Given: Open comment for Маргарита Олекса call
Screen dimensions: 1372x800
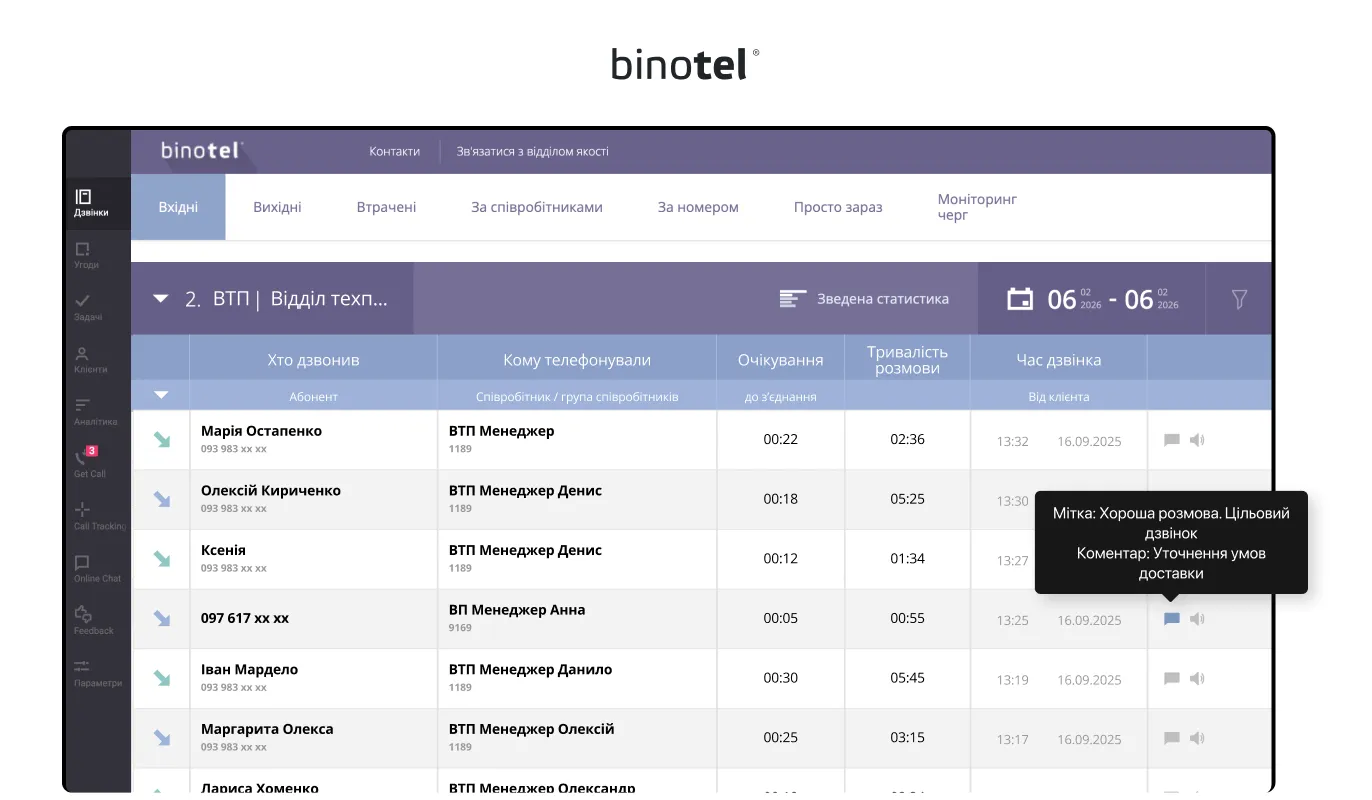Looking at the screenshot, I should coord(1172,739).
